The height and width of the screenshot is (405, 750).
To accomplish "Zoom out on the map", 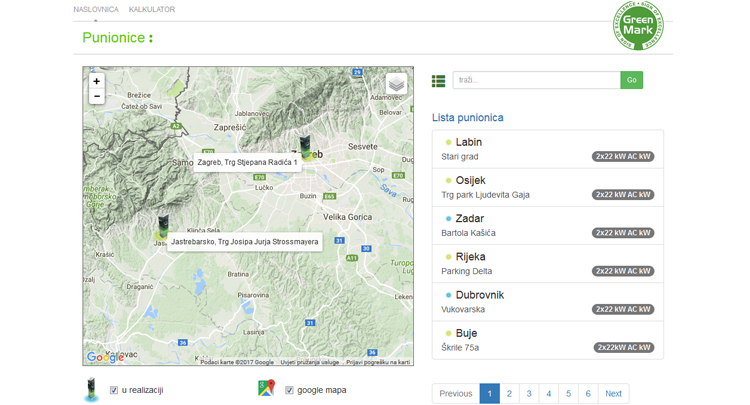I will (96, 97).
